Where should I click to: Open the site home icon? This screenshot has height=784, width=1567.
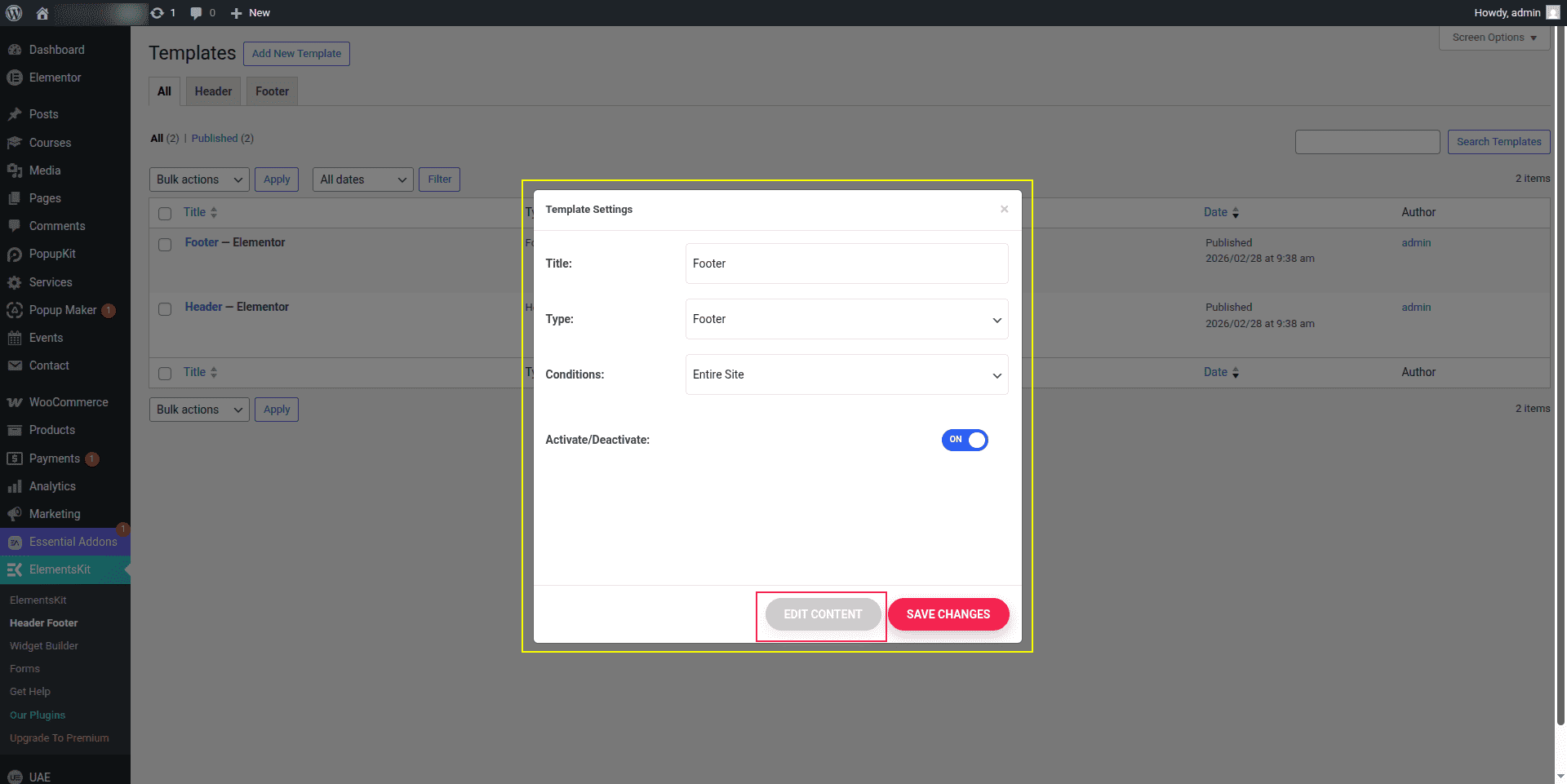pos(42,13)
